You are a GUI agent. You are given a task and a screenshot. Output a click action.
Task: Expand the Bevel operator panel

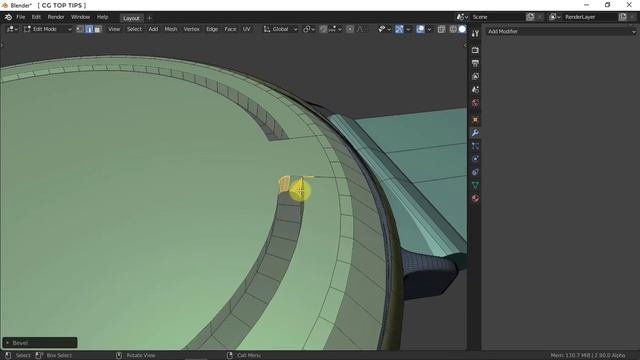(40, 343)
